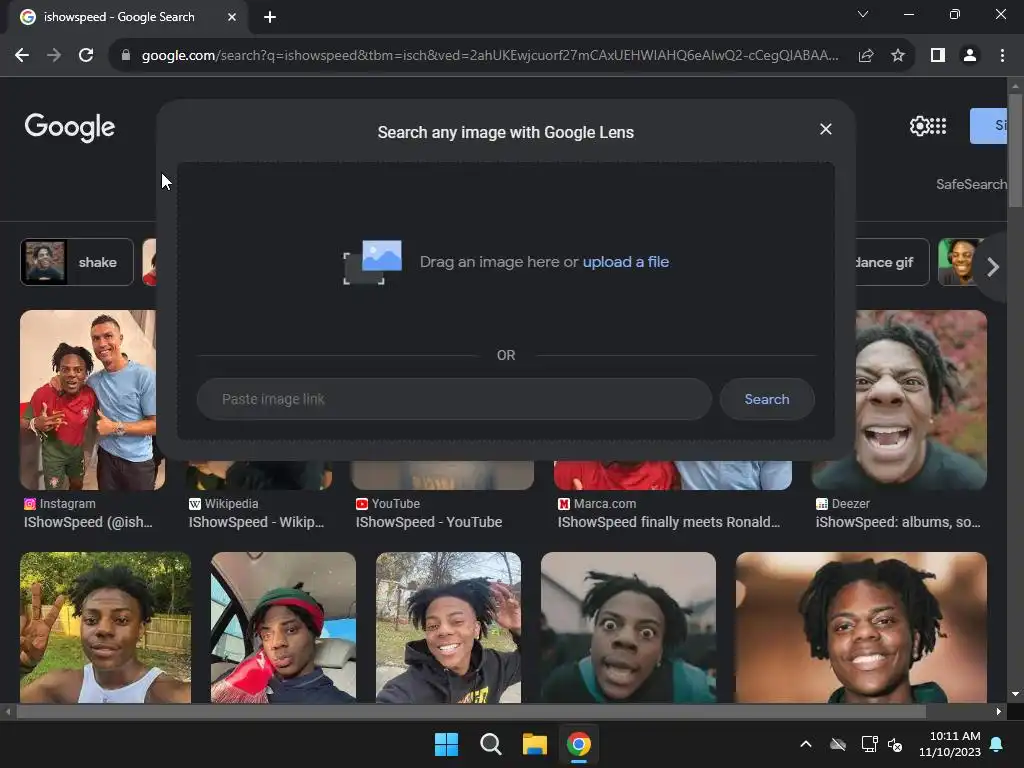Click the Marca.com source label
Image resolution: width=1024 pixels, height=768 pixels.
[x=605, y=504]
